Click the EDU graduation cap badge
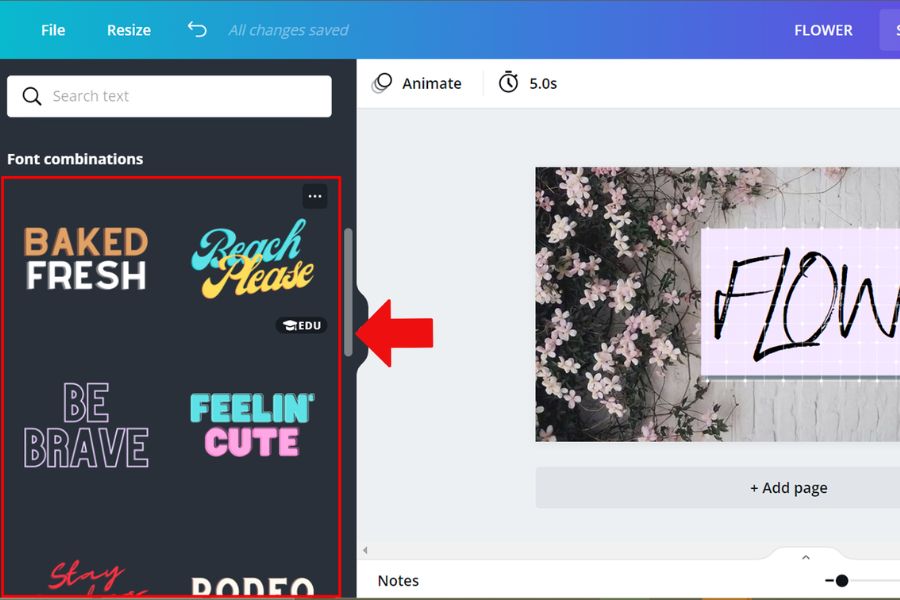The image size is (900, 600). click(x=302, y=326)
